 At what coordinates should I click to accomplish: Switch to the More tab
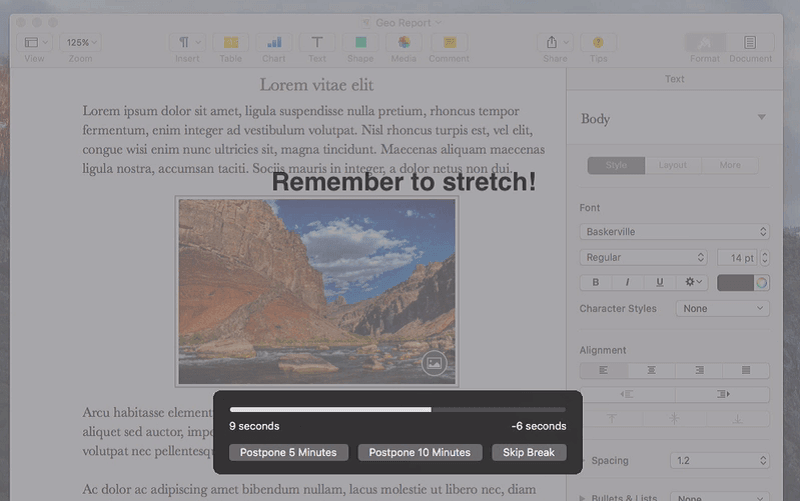[x=730, y=165]
